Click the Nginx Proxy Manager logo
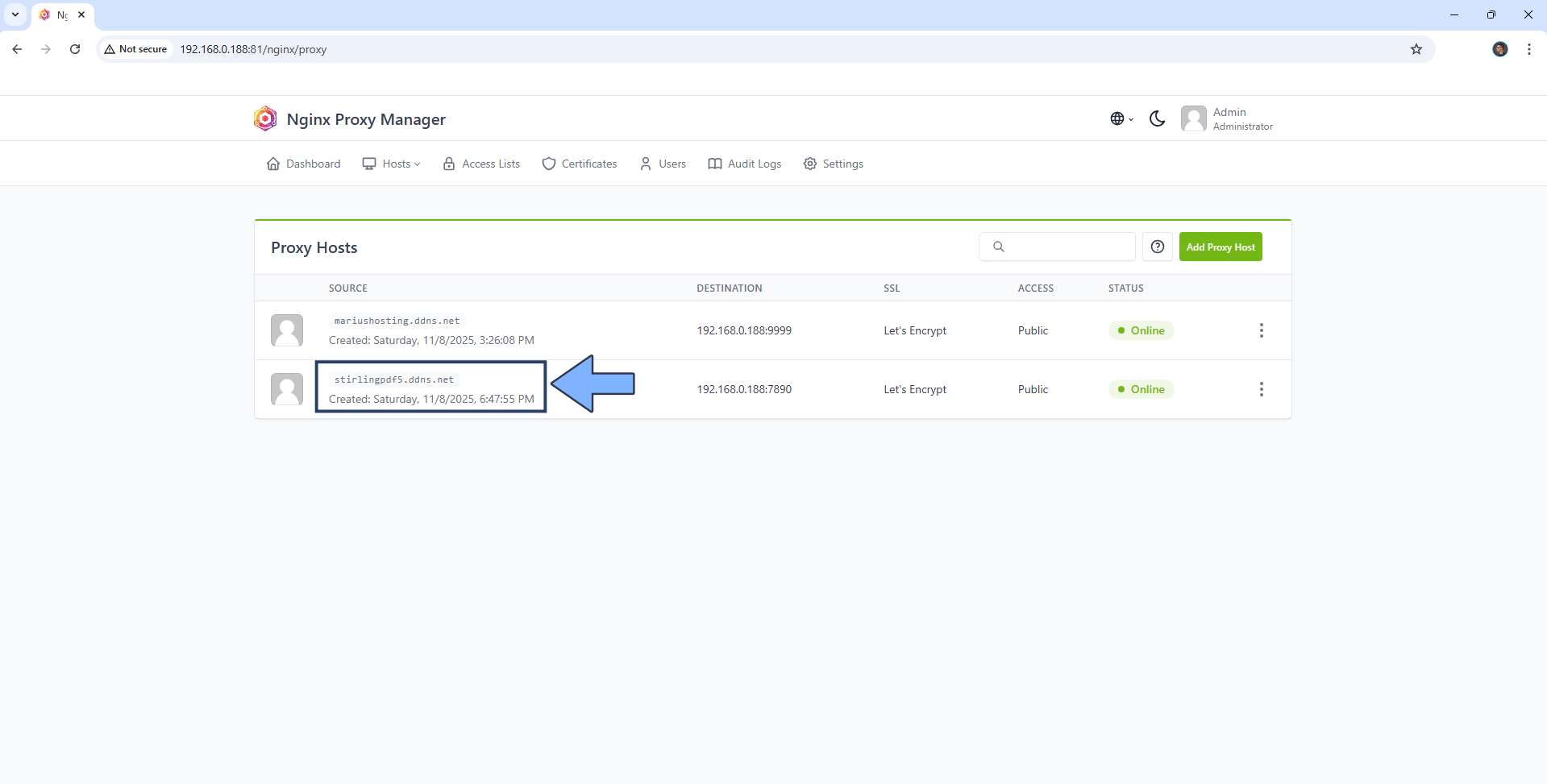 point(265,118)
